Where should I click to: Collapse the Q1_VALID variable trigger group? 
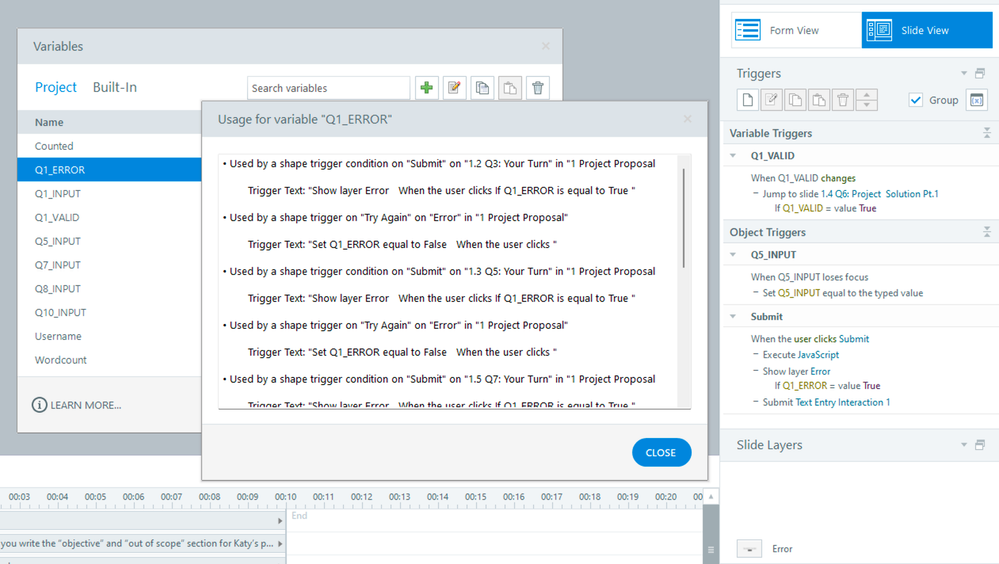click(x=733, y=155)
